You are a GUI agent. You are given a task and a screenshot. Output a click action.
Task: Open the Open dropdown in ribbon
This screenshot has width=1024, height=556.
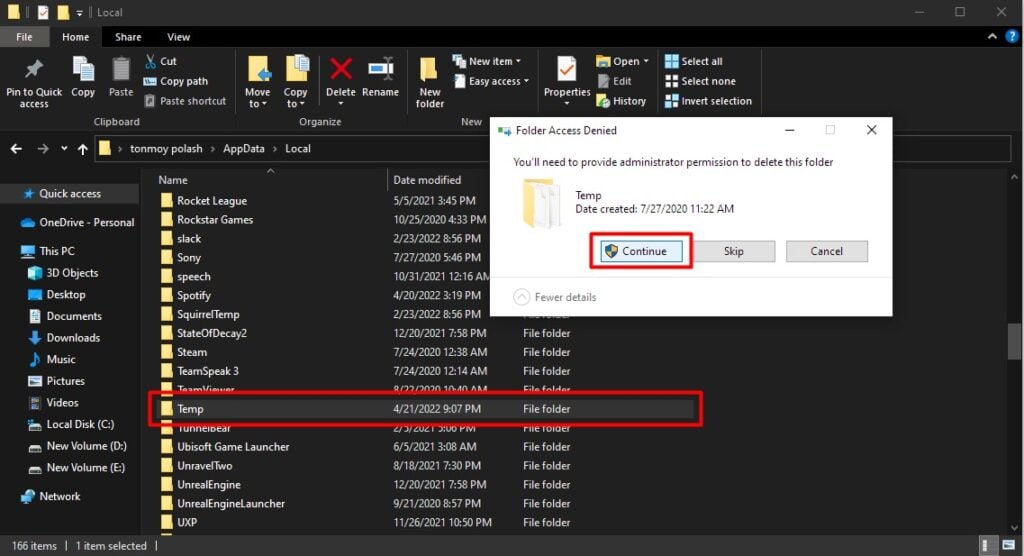coord(622,61)
